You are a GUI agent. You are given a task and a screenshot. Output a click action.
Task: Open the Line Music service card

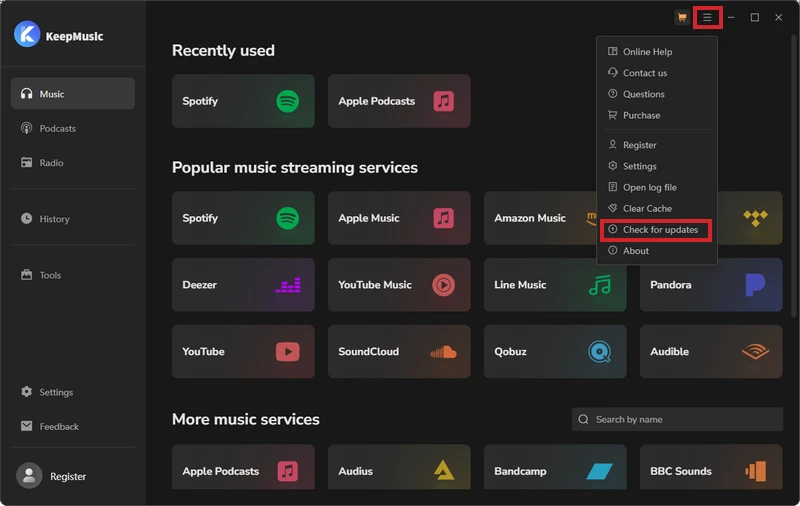coord(555,285)
